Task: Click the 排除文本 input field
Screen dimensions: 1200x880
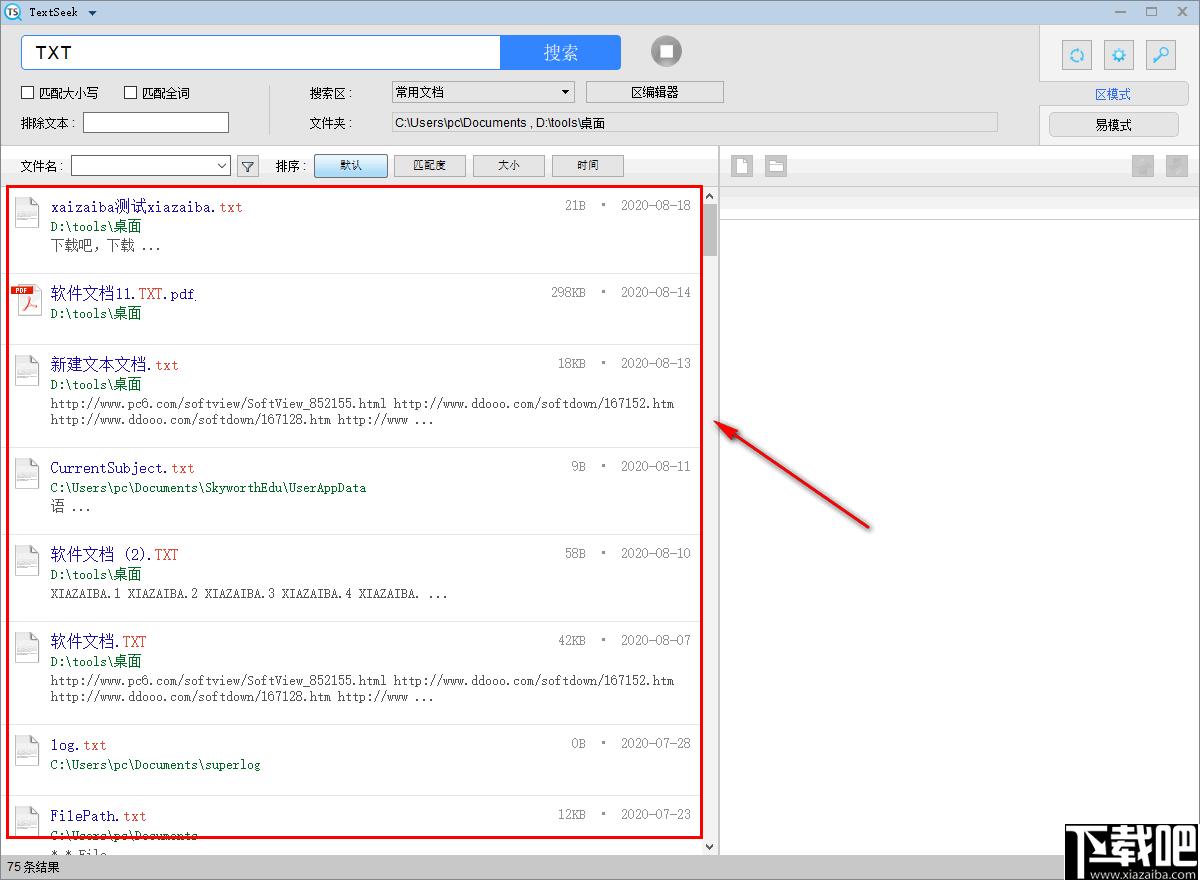Action: [x=156, y=123]
